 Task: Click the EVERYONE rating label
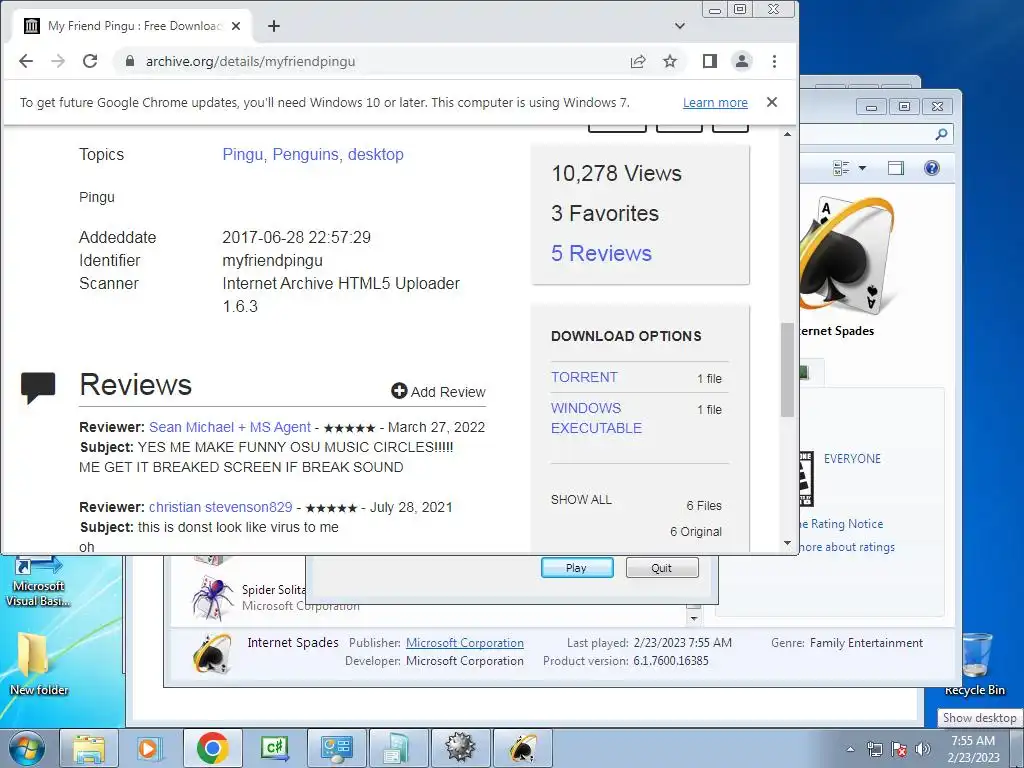852,458
